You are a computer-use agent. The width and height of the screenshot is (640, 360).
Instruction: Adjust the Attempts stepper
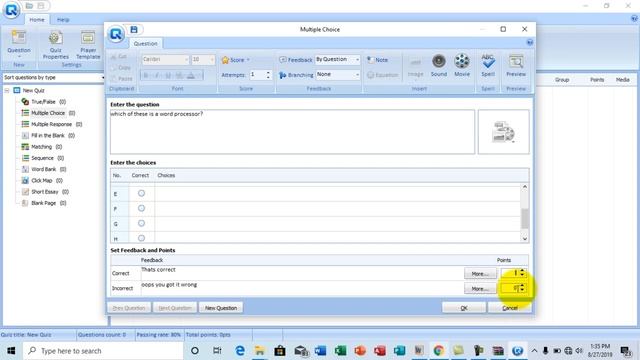(x=268, y=75)
